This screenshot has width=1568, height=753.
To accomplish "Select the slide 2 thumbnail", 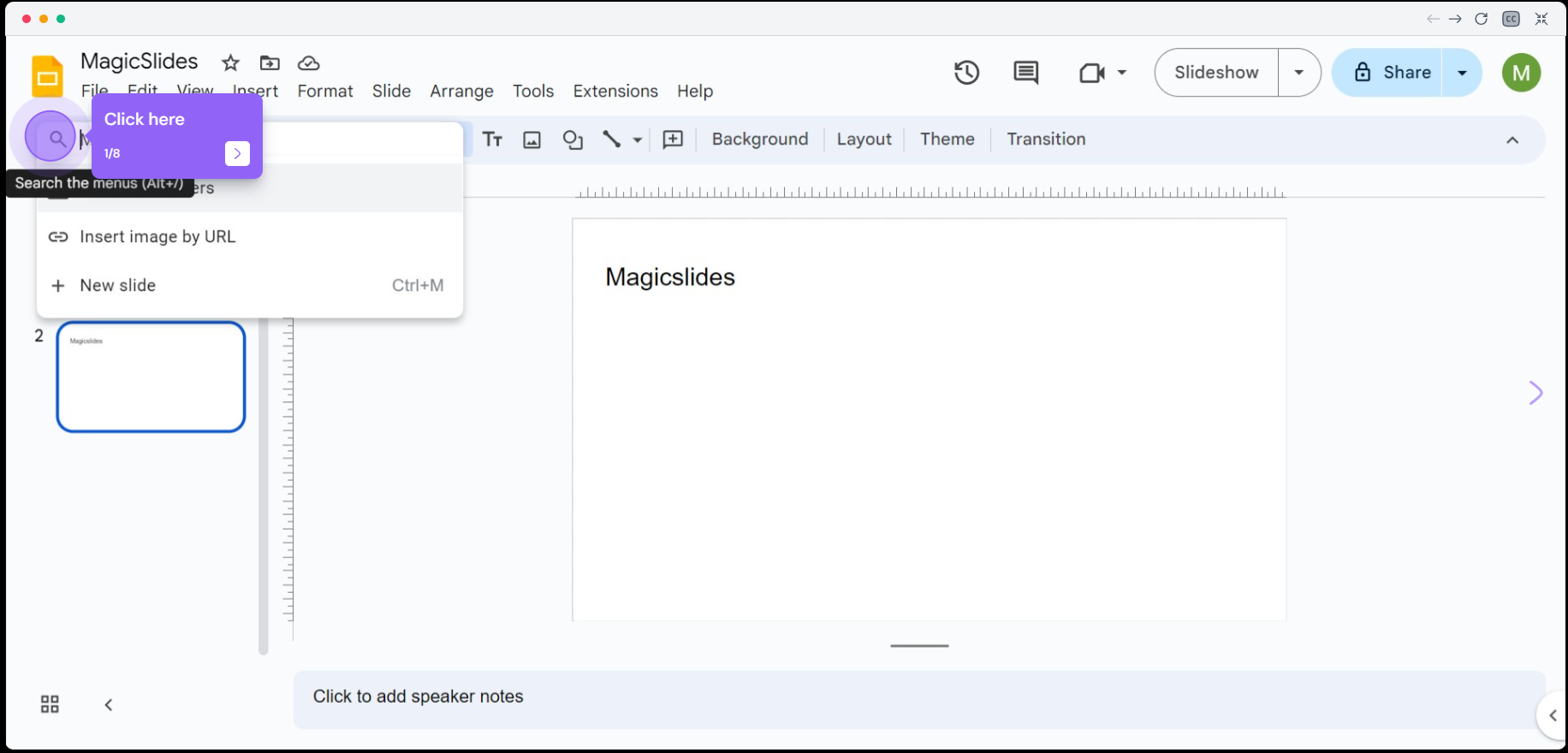I will pyautogui.click(x=151, y=377).
